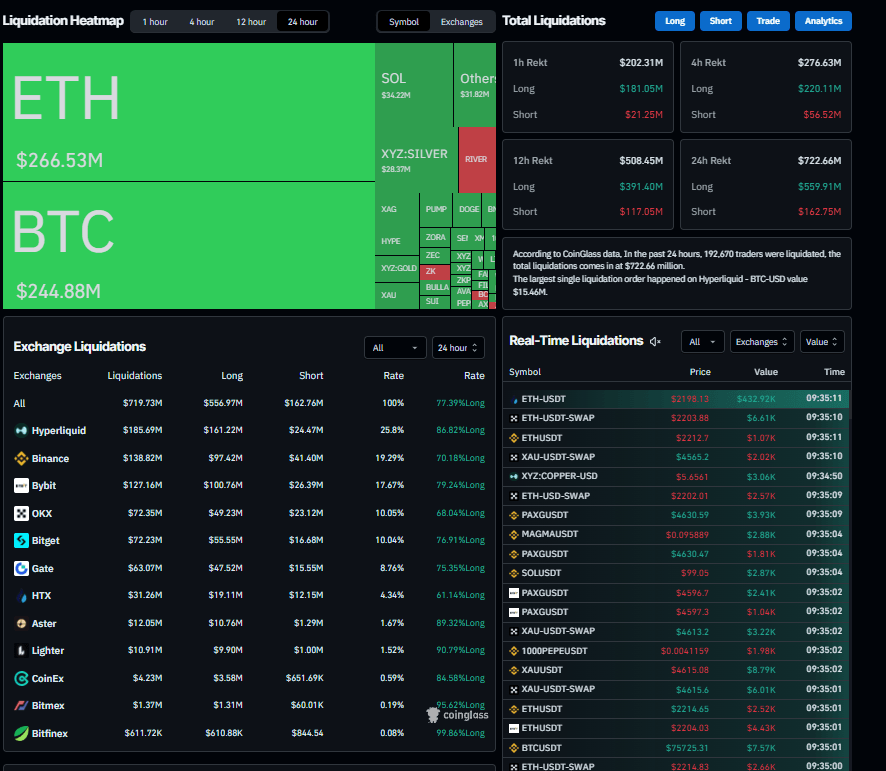
Task: Click the Short column header in exchanges table
Action: click(x=311, y=376)
